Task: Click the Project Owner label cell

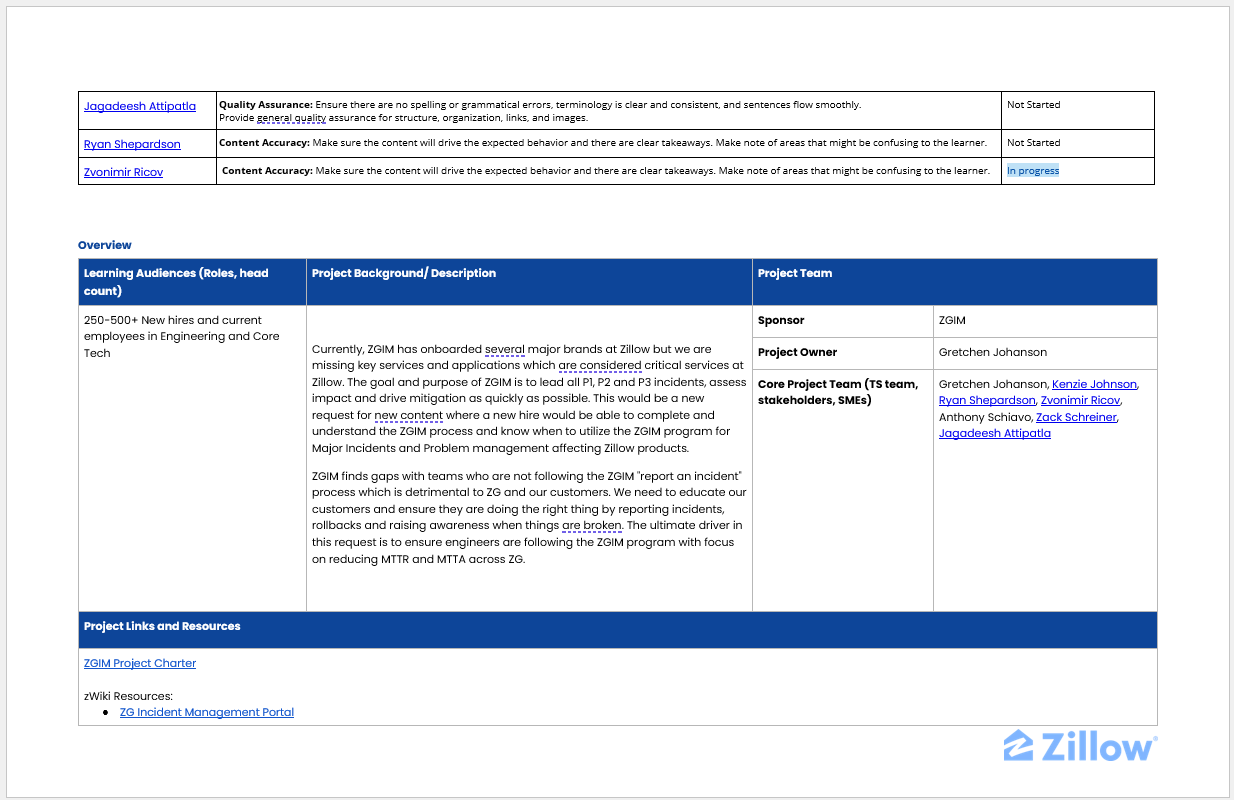Action: point(797,352)
